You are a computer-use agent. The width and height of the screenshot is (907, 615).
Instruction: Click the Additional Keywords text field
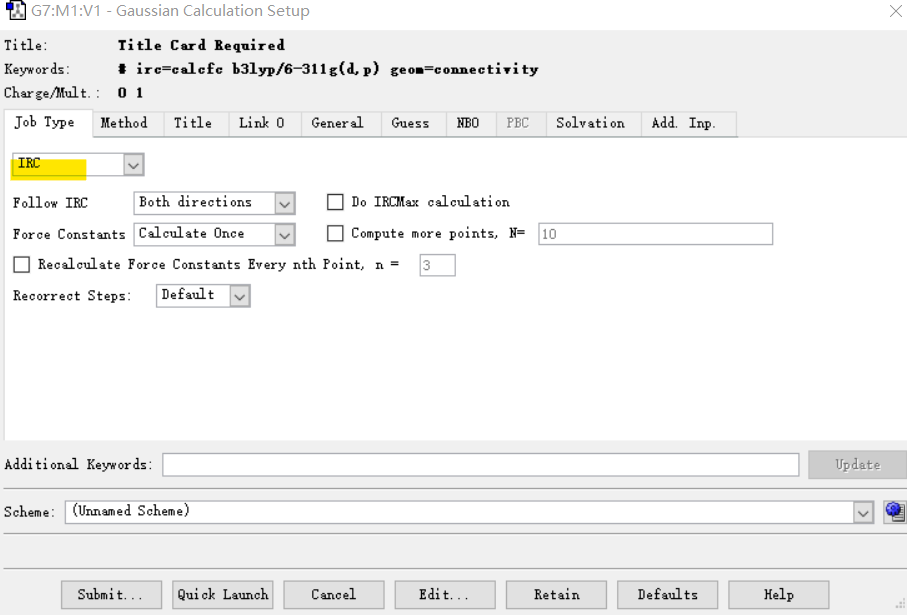(480, 465)
